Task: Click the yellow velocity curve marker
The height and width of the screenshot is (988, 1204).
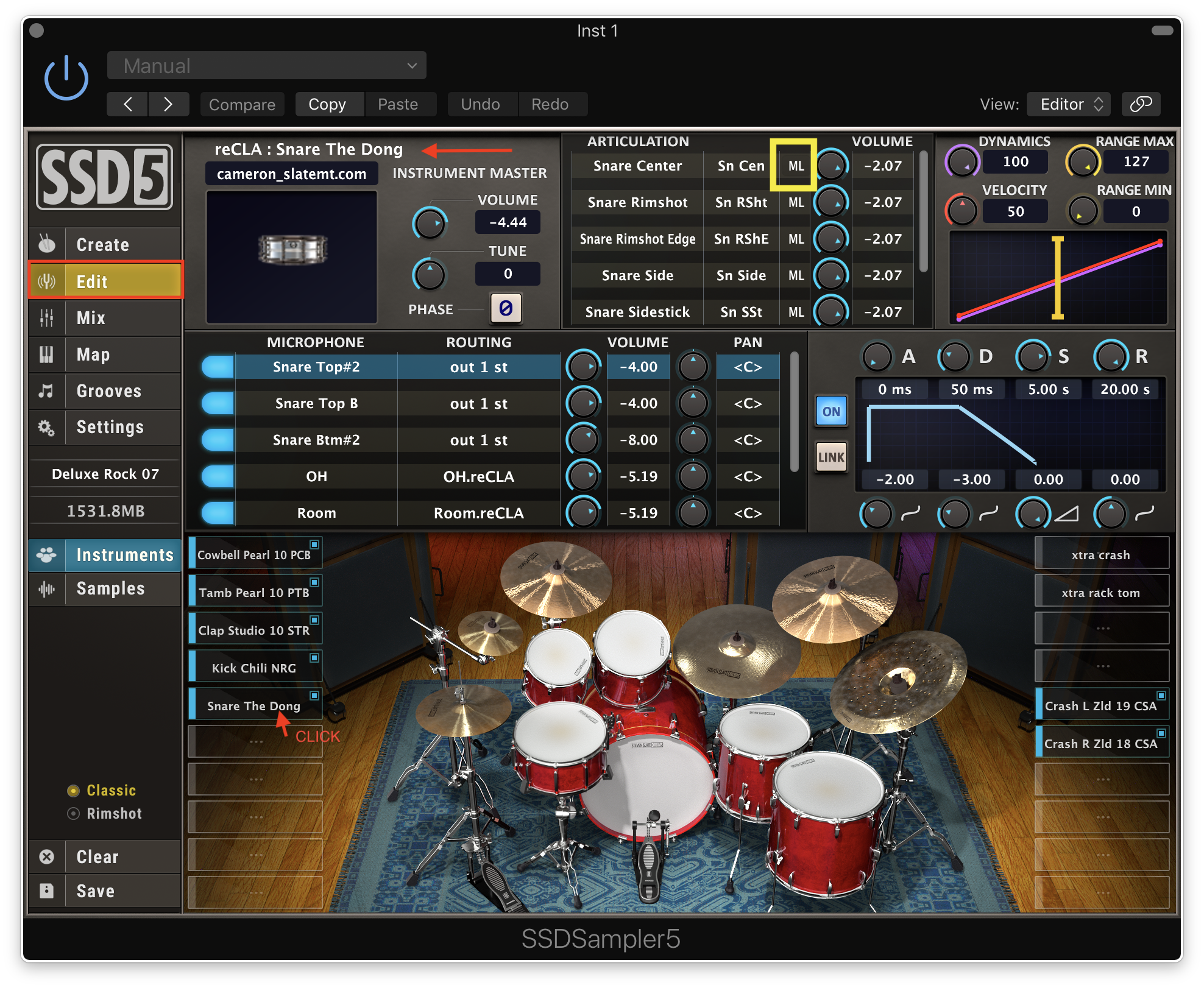Action: tap(1057, 278)
